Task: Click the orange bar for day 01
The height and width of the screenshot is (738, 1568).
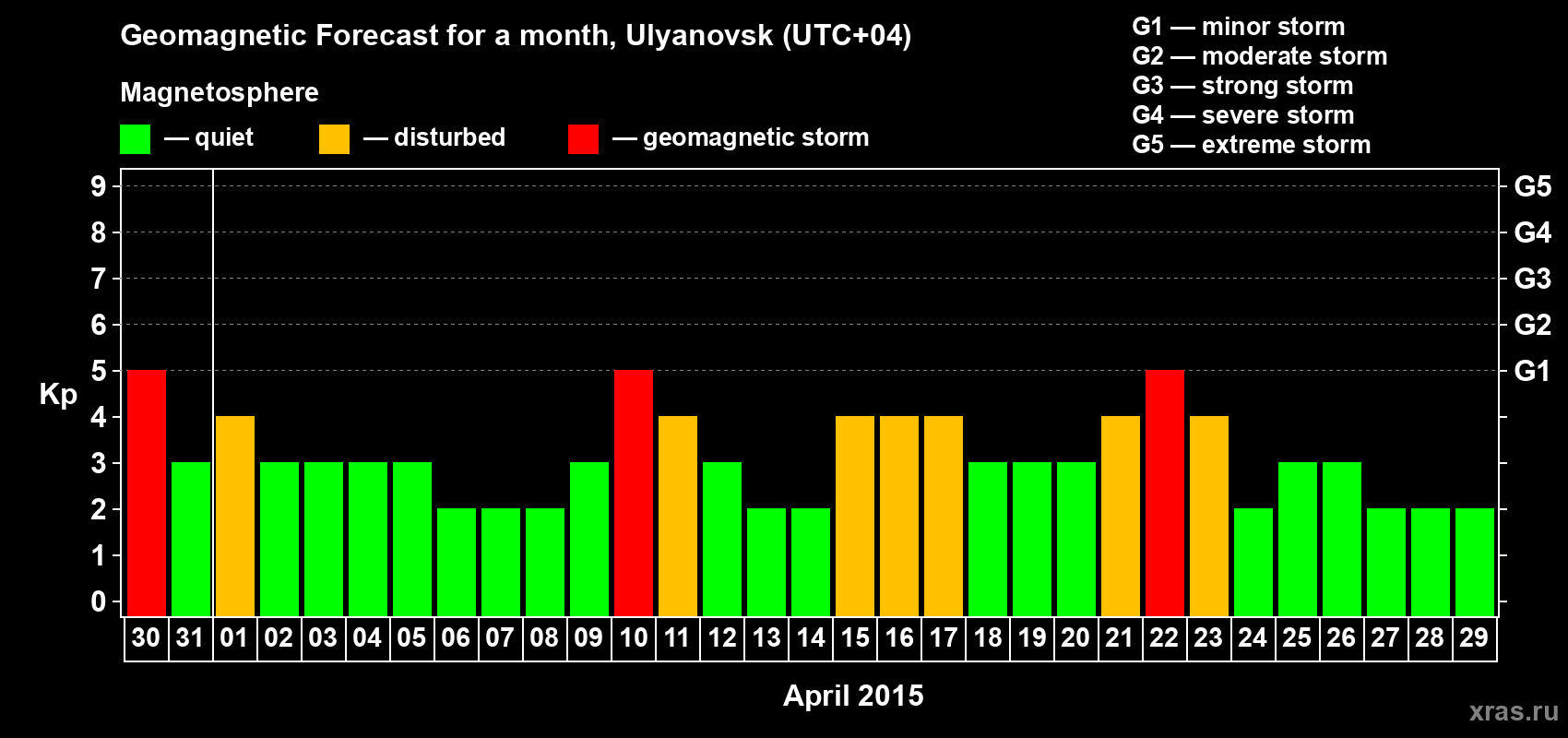Action: point(235,517)
